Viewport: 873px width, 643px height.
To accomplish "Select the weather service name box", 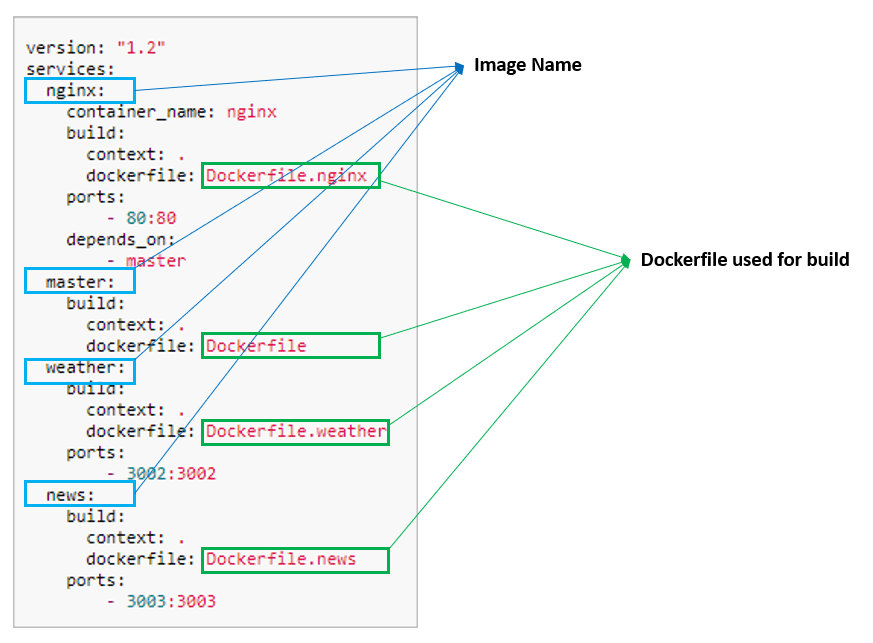I will click(80, 370).
